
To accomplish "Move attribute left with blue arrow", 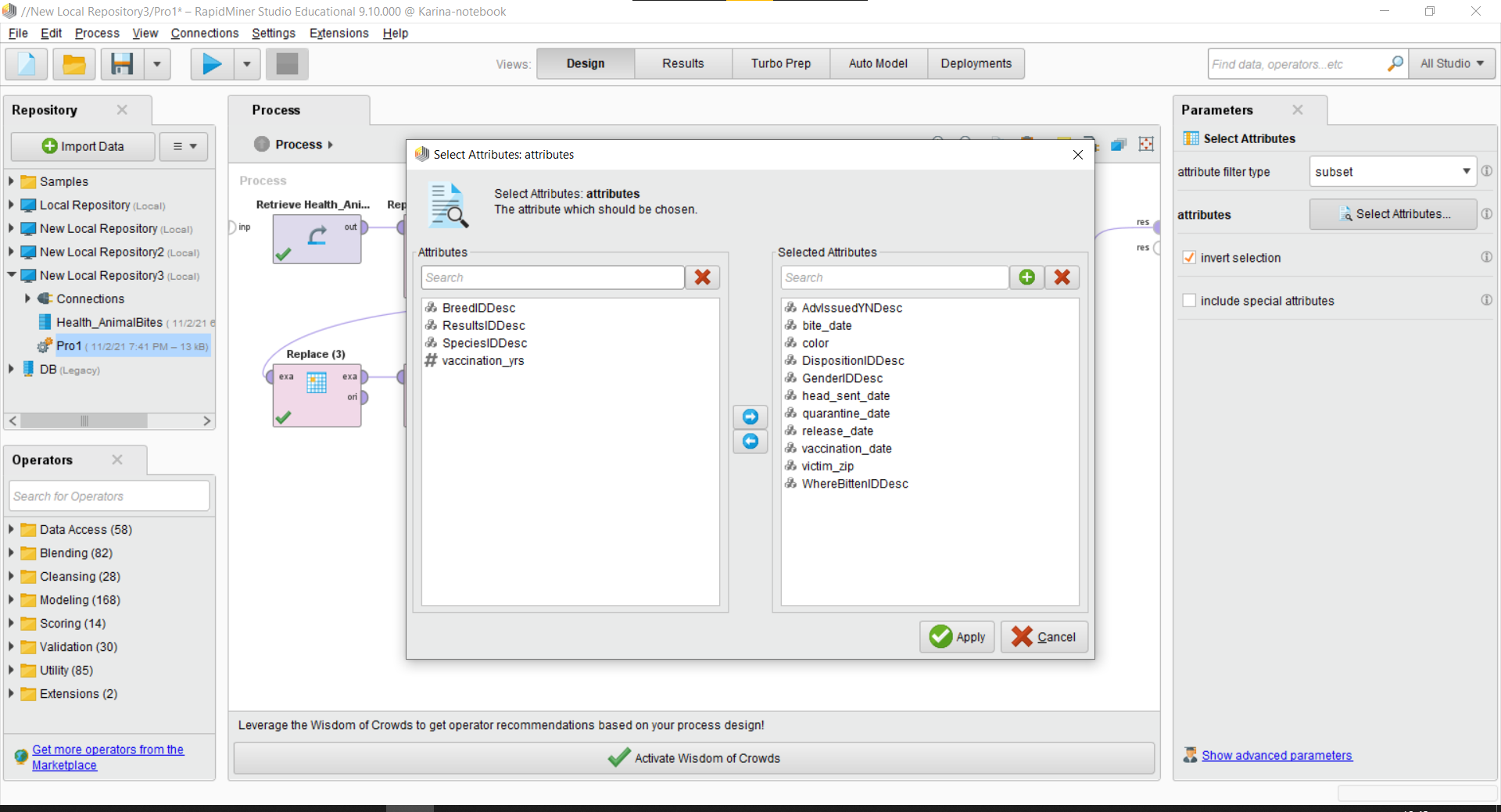I will pos(750,442).
